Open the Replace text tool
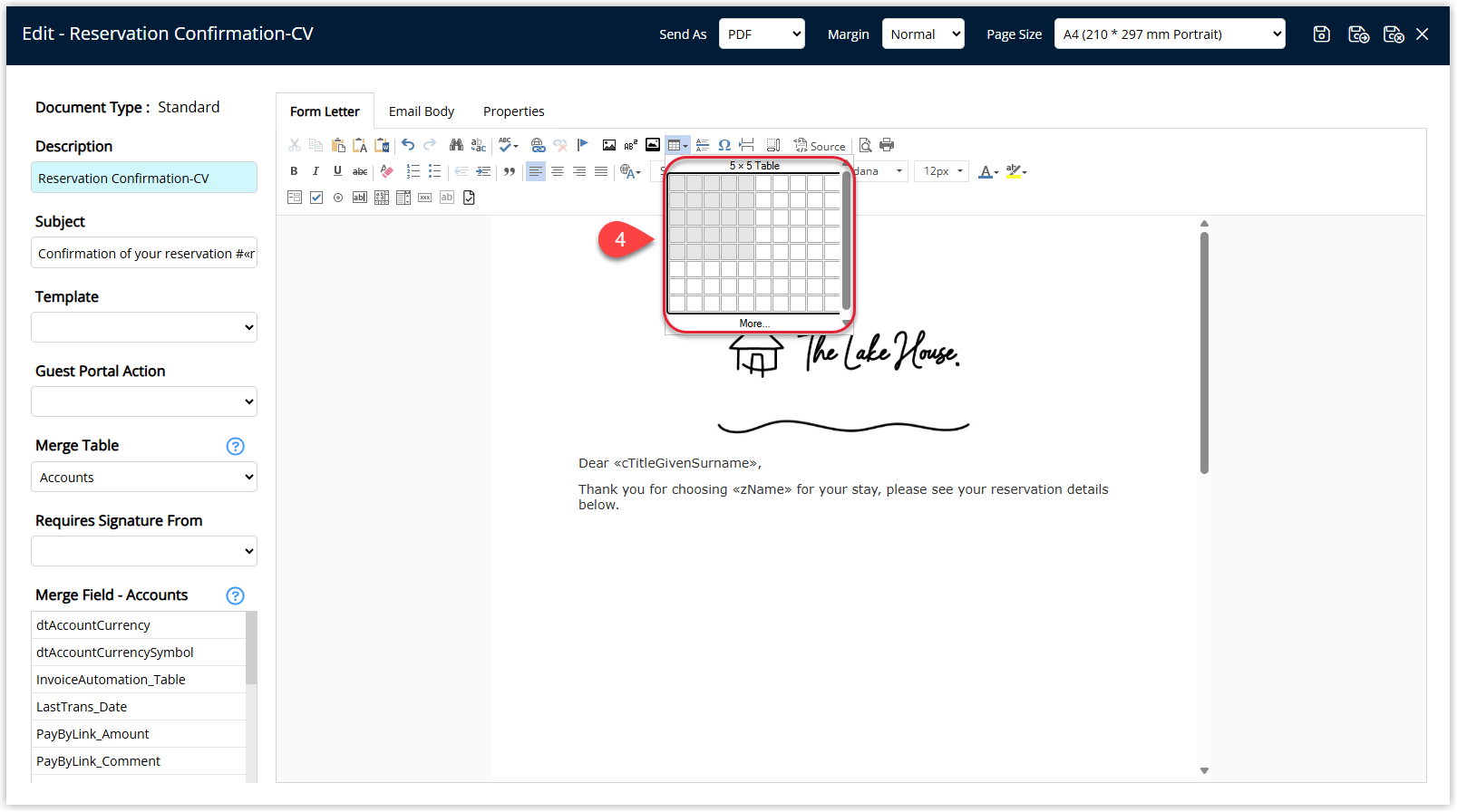Image resolution: width=1457 pixels, height=812 pixels. tap(479, 145)
